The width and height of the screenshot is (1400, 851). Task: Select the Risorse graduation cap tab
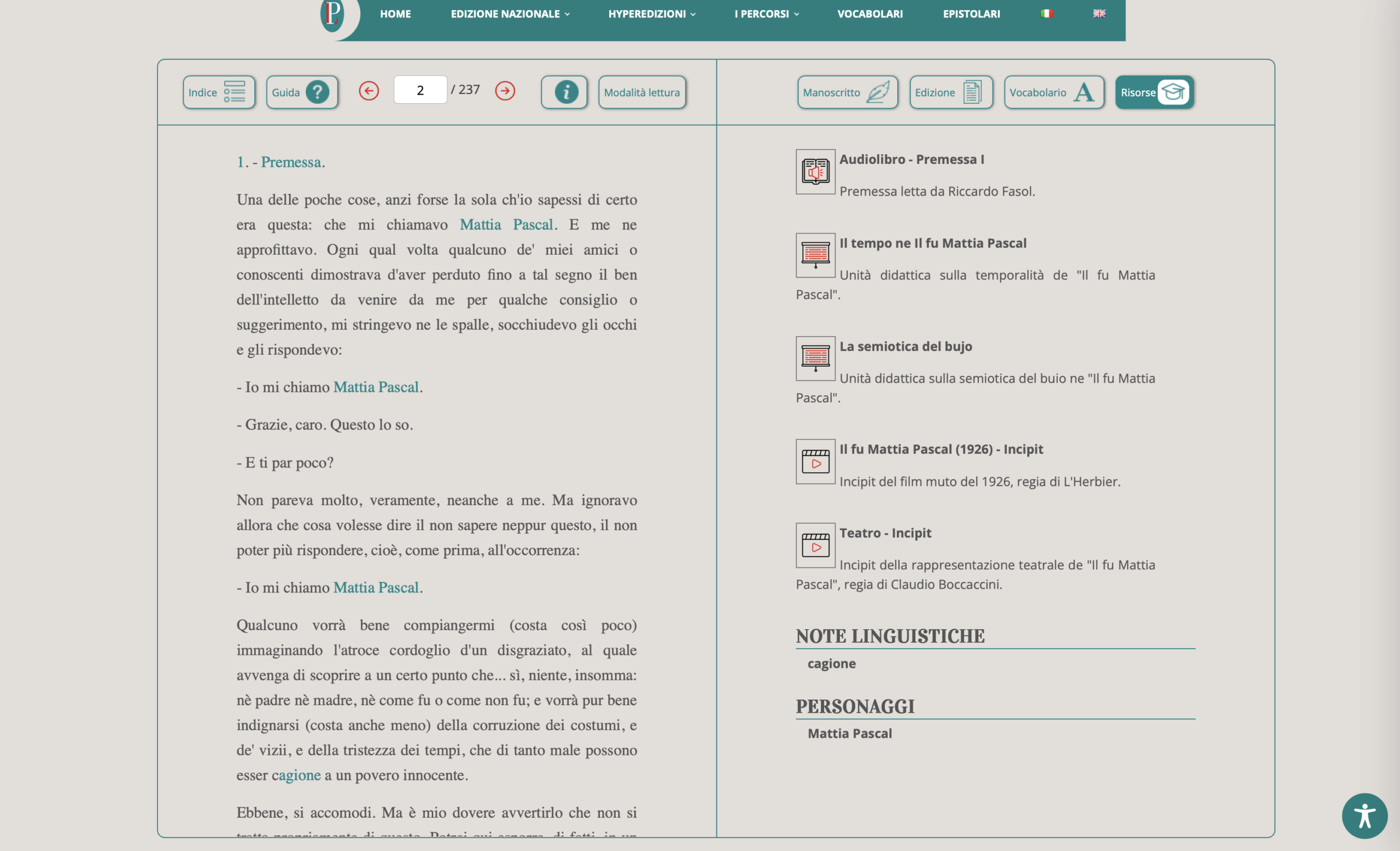coord(1154,92)
